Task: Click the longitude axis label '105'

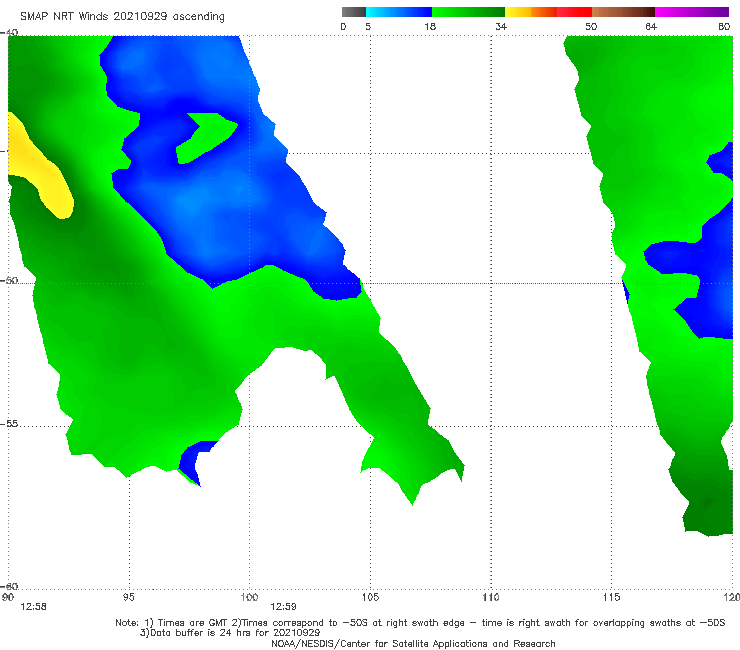Action: pyautogui.click(x=370, y=597)
